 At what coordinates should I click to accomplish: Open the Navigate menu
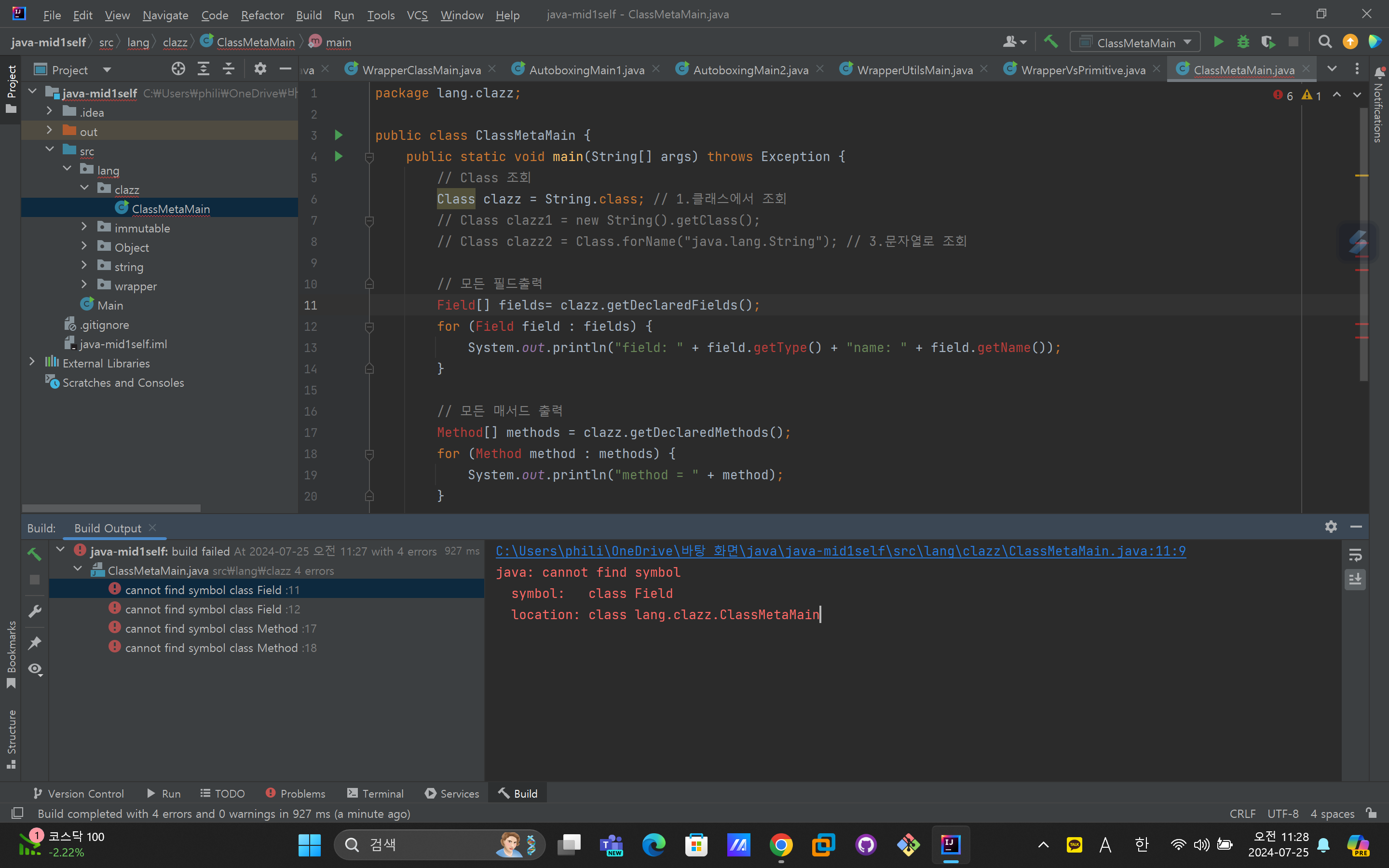[x=165, y=15]
